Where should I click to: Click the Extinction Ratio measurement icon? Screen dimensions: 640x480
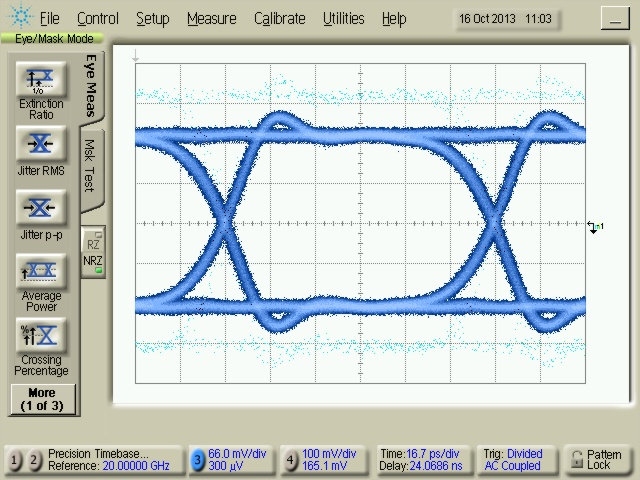41,78
